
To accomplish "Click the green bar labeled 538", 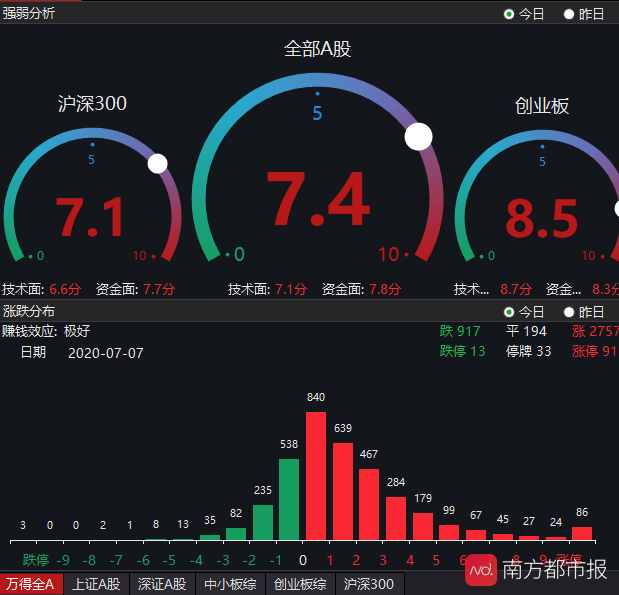I will (289, 499).
